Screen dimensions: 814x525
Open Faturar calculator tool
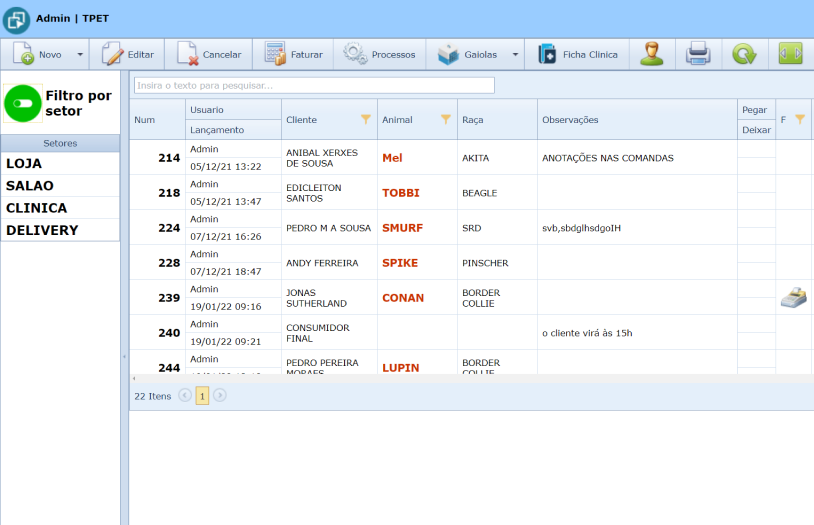pyautogui.click(x=293, y=54)
